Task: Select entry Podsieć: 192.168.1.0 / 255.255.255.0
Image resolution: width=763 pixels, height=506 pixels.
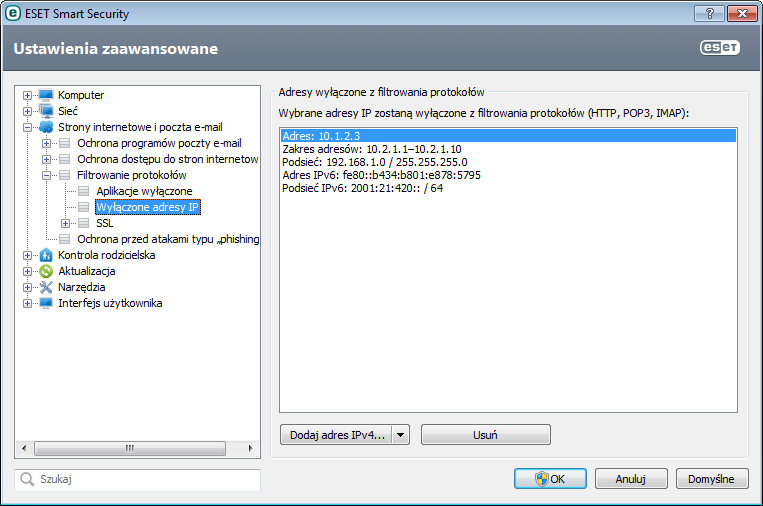Action: click(509, 162)
